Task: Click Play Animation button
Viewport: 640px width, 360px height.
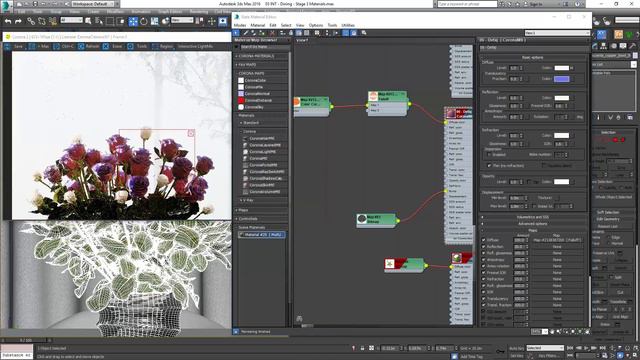Action: 587,348
